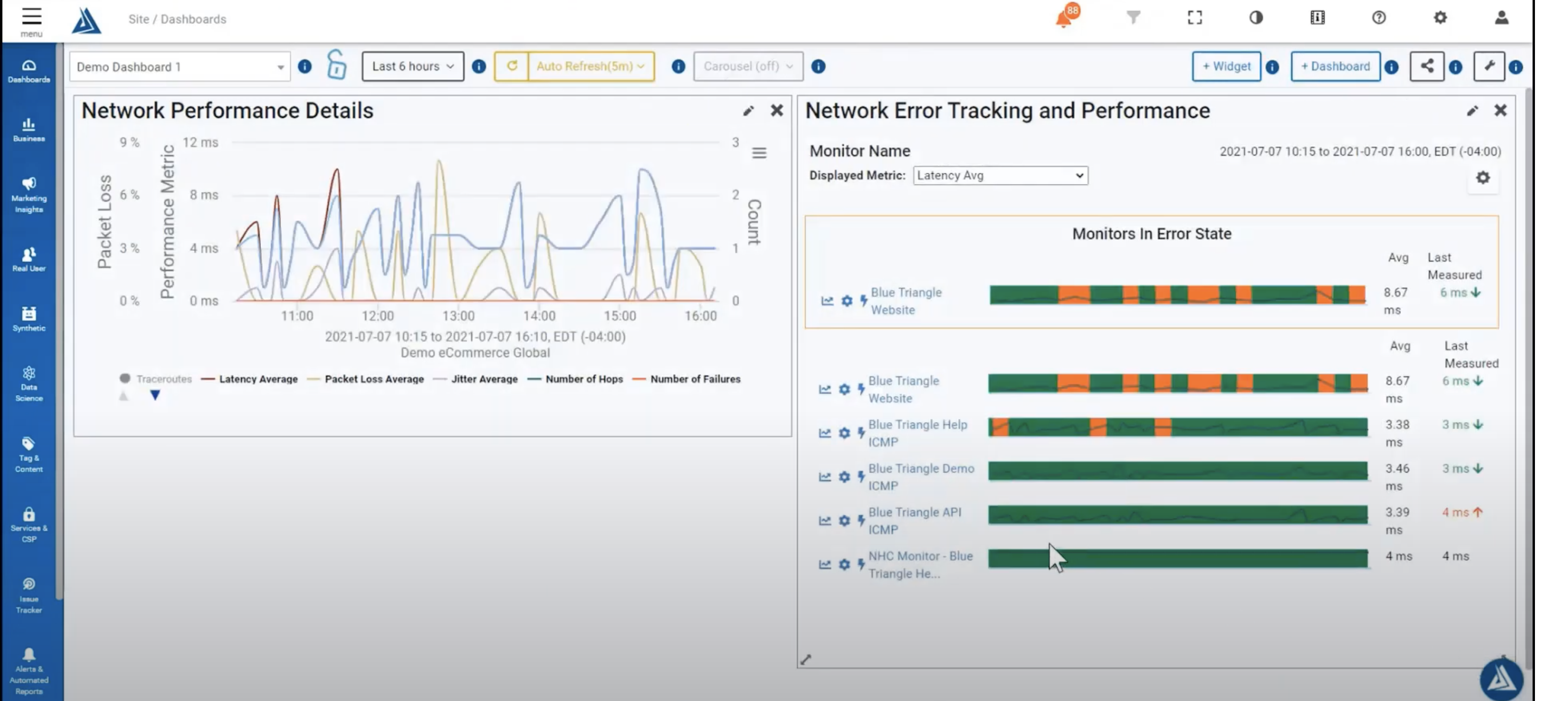Viewport: 1568px width, 701px height.
Task: Click info icon next to Auto Refresh
Action: point(678,67)
